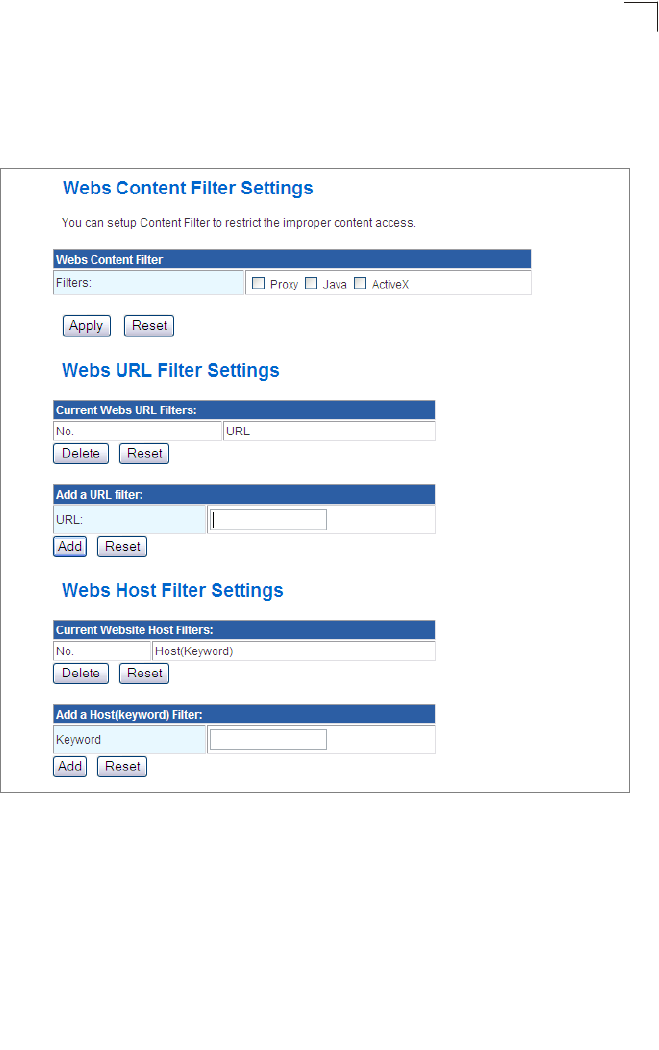Click into the Keyword input field
Screen dimensions: 659x1050
tap(269, 739)
